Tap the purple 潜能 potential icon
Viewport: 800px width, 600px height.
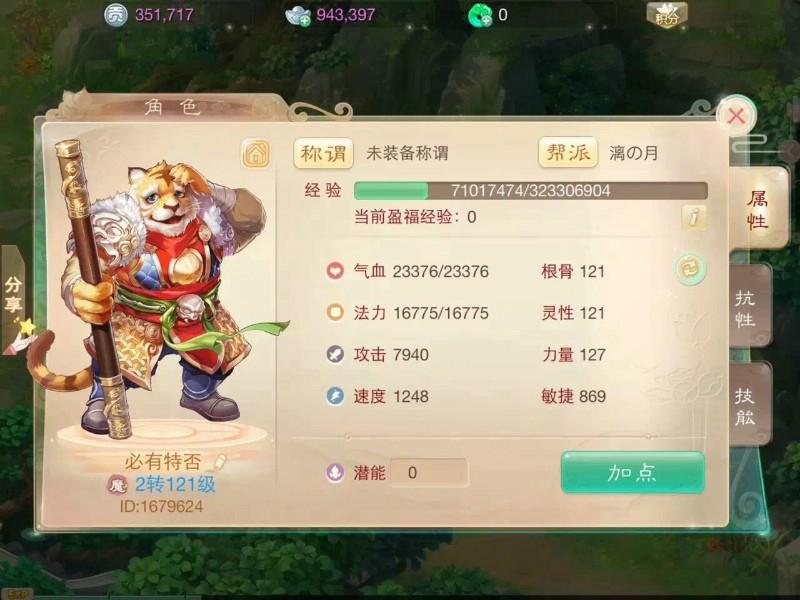[x=335, y=473]
